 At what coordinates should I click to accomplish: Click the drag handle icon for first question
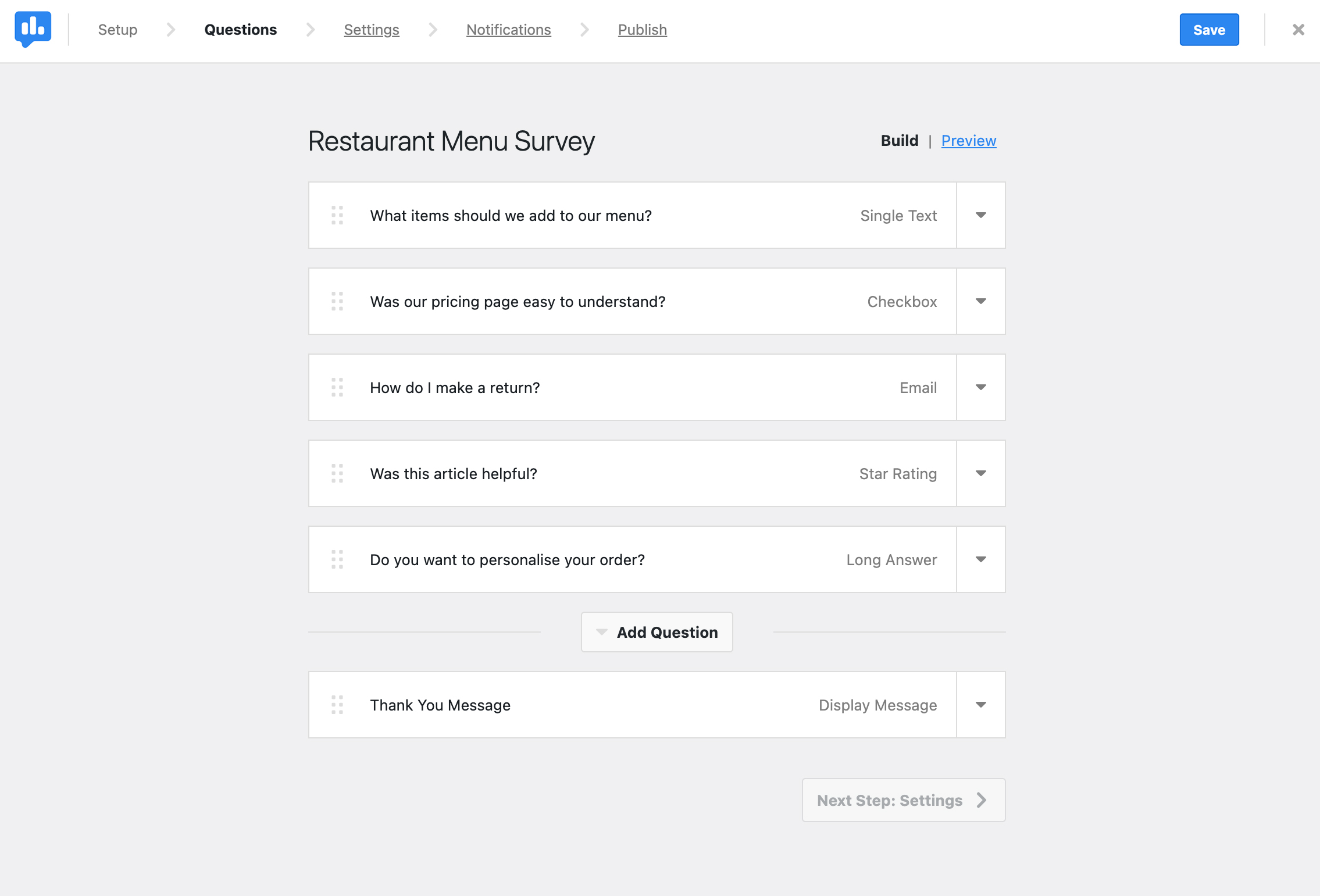click(x=338, y=215)
